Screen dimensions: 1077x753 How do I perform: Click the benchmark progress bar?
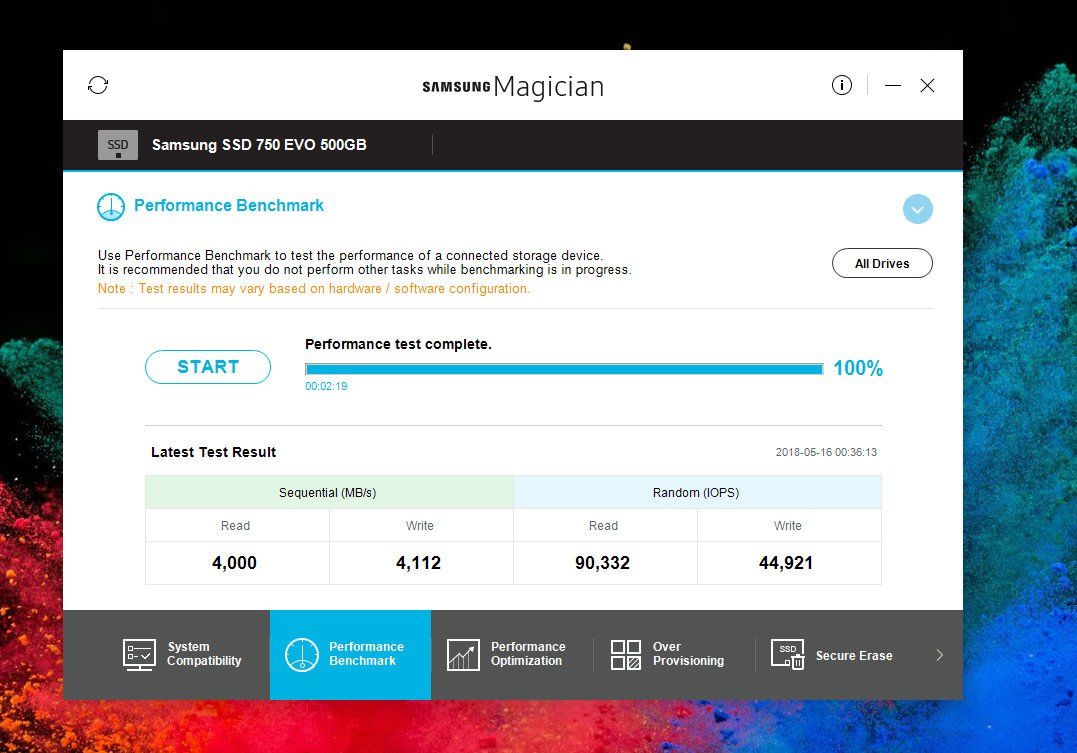point(564,369)
